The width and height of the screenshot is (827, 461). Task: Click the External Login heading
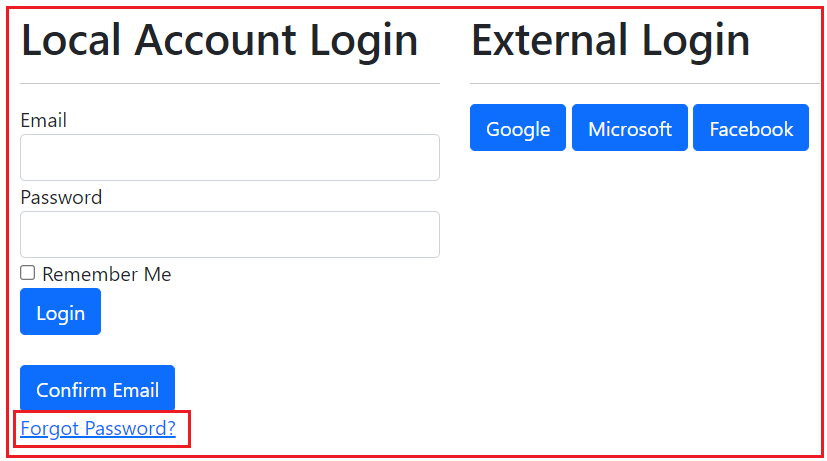[x=610, y=40]
